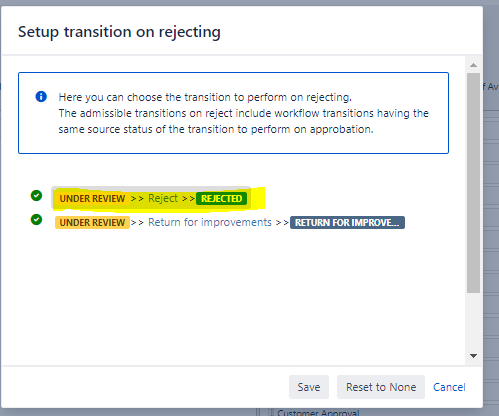The height and width of the screenshot is (416, 499).
Task: Click the info message box text
Action: (x=243, y=113)
